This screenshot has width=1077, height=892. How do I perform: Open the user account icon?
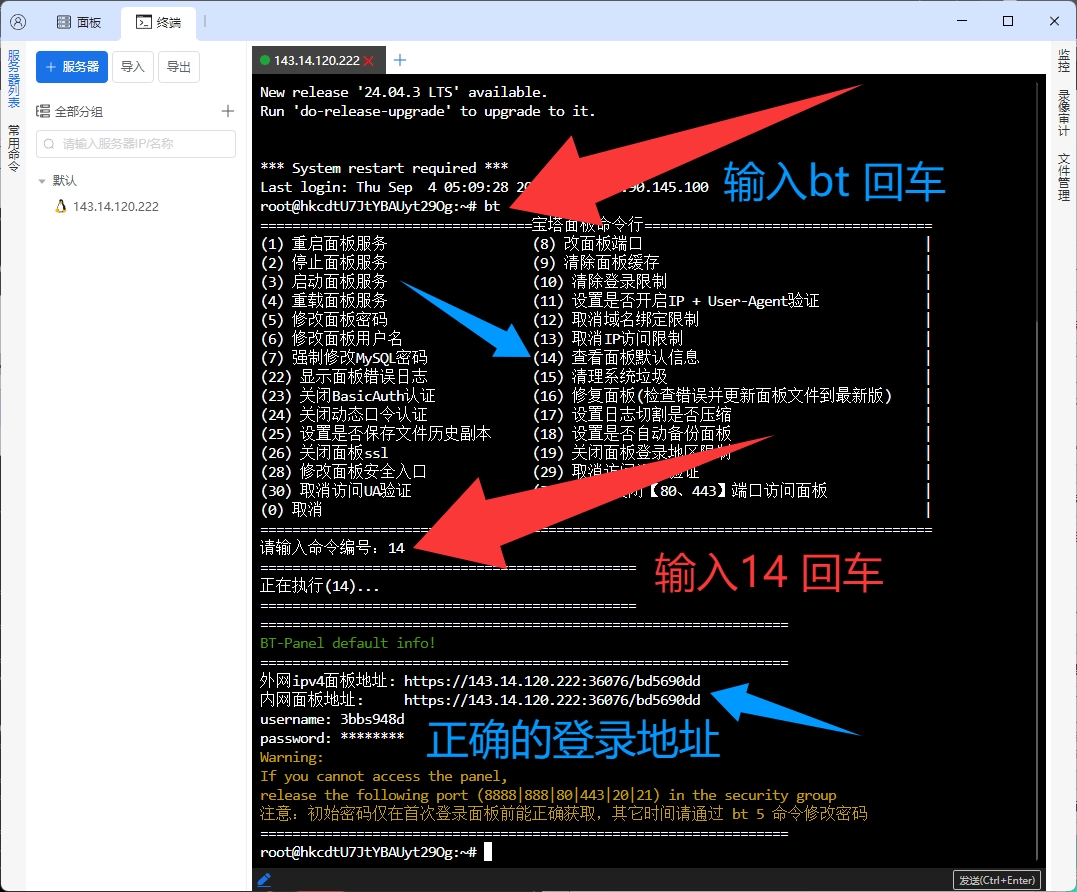pyautogui.click(x=19, y=22)
